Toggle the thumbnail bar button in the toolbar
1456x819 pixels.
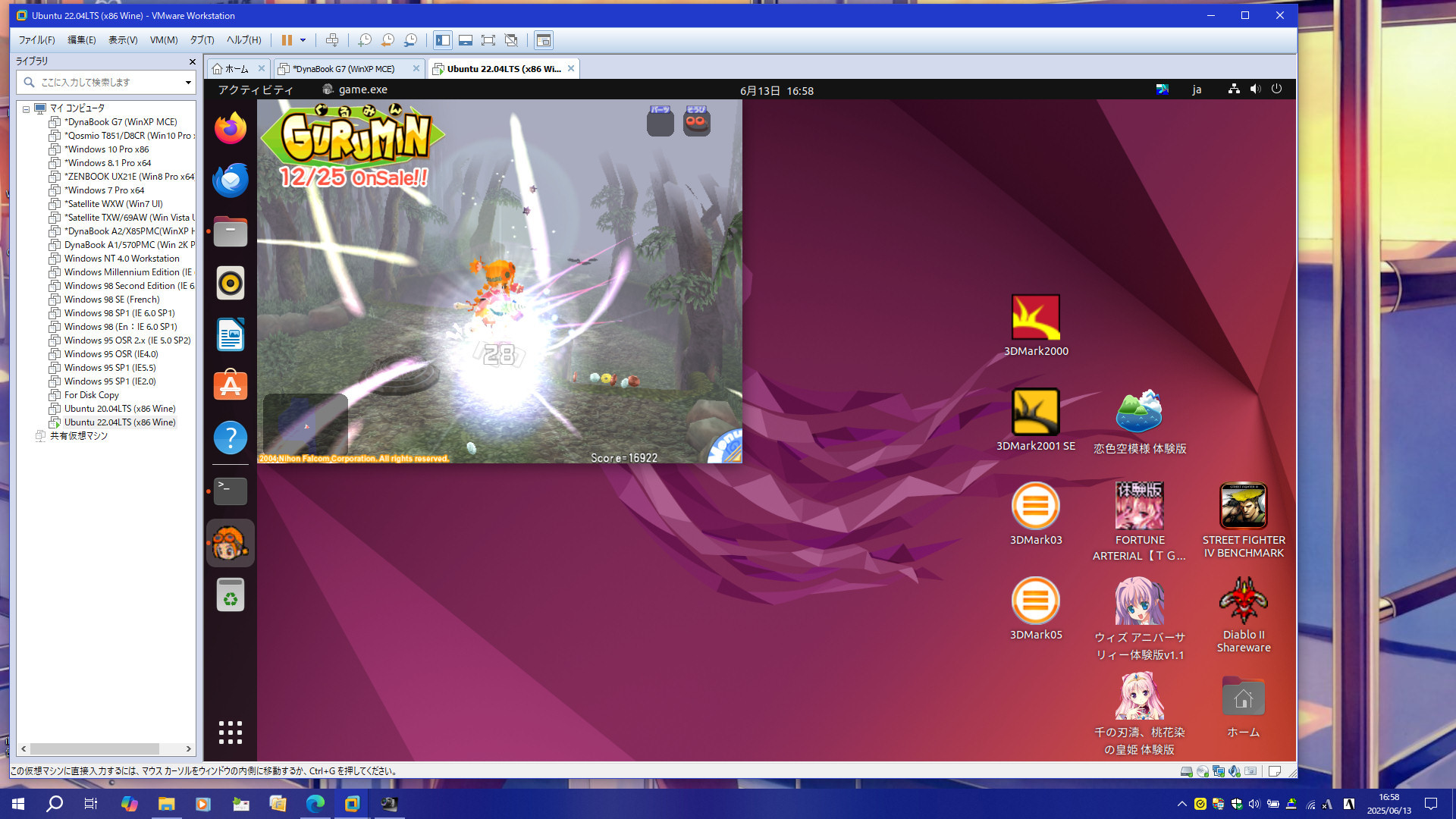pos(466,40)
